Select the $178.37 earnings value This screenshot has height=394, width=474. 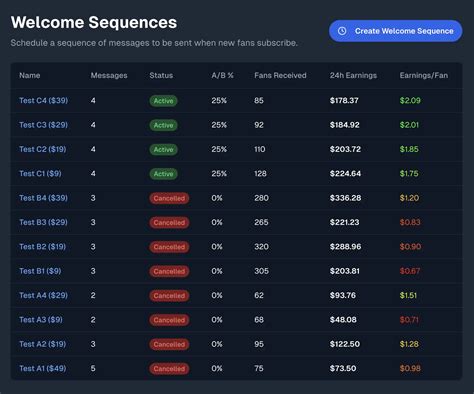pyautogui.click(x=344, y=100)
